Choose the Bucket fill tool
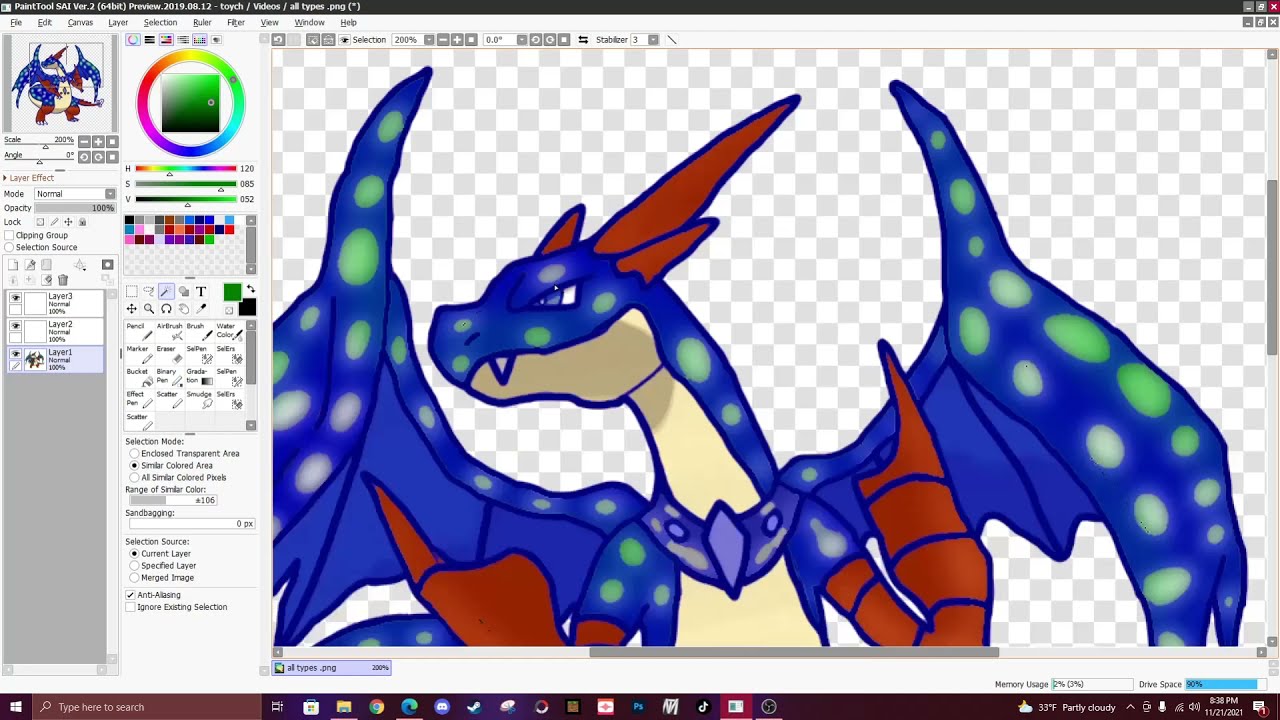 tap(138, 378)
